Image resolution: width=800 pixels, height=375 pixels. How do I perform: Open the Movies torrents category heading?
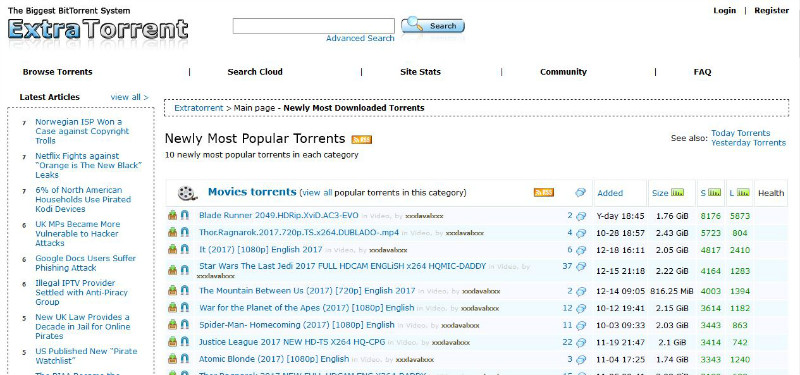pos(252,192)
